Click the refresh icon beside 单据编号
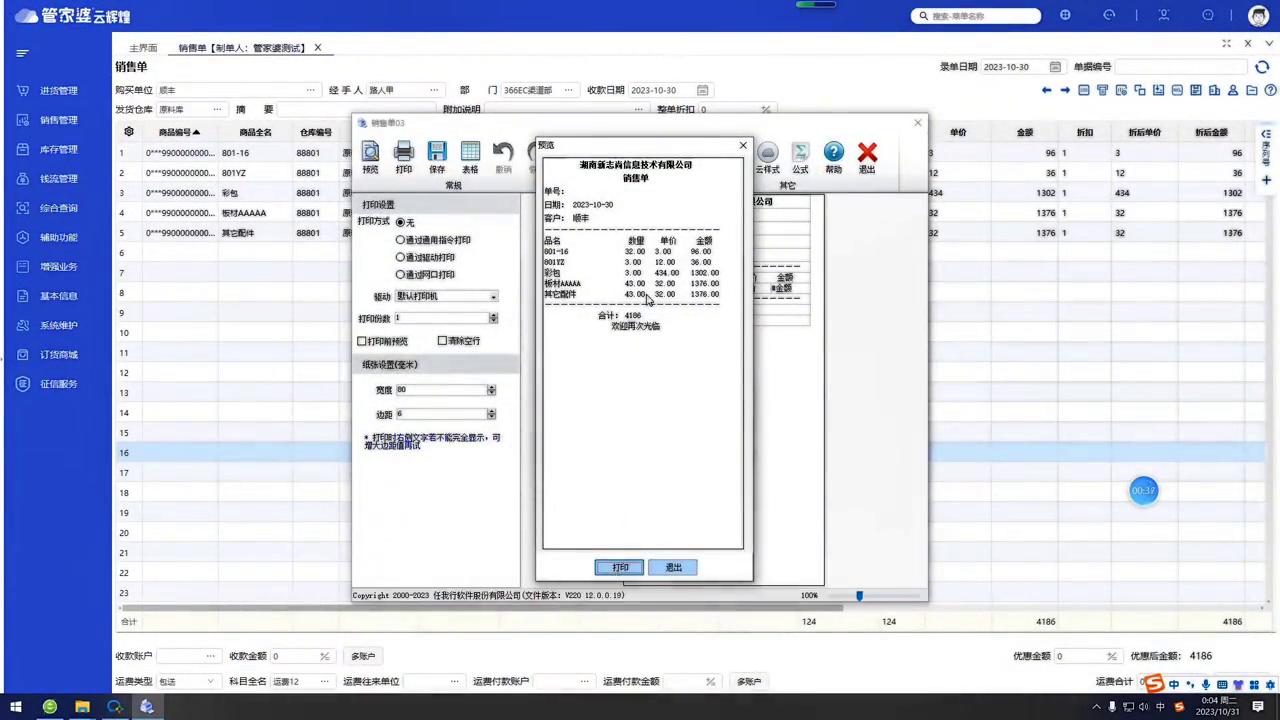The height and width of the screenshot is (720, 1280). coord(1262,67)
